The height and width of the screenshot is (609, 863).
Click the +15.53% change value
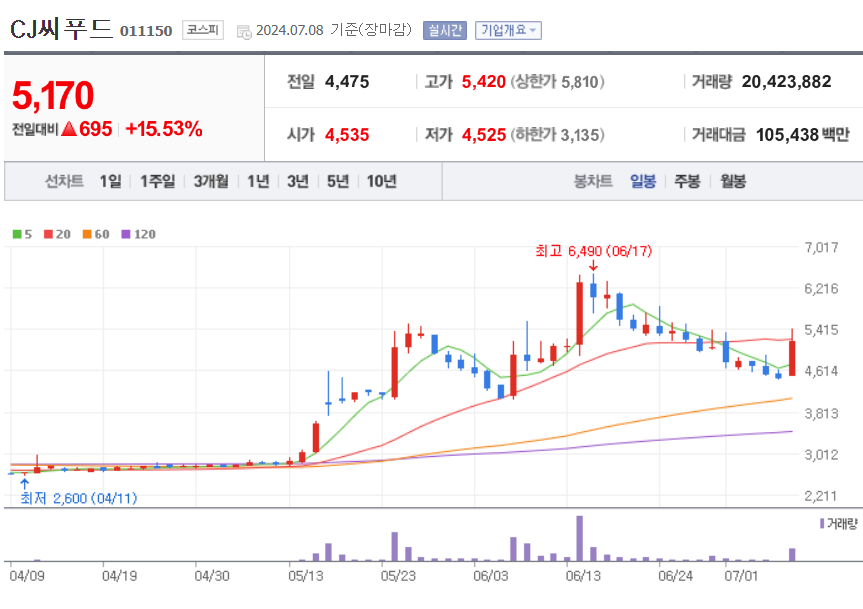coord(164,129)
